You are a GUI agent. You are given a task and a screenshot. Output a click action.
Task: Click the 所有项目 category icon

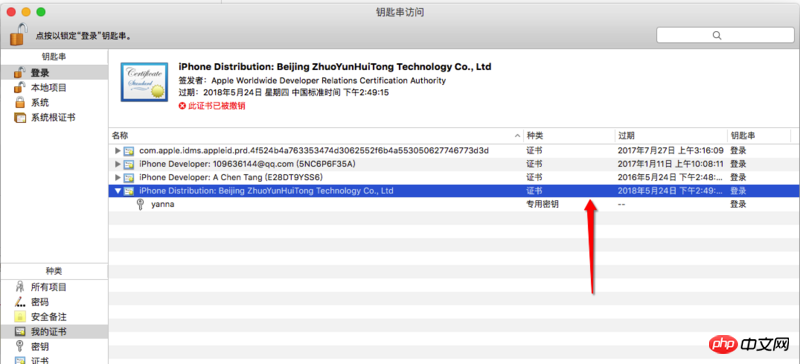(20, 287)
